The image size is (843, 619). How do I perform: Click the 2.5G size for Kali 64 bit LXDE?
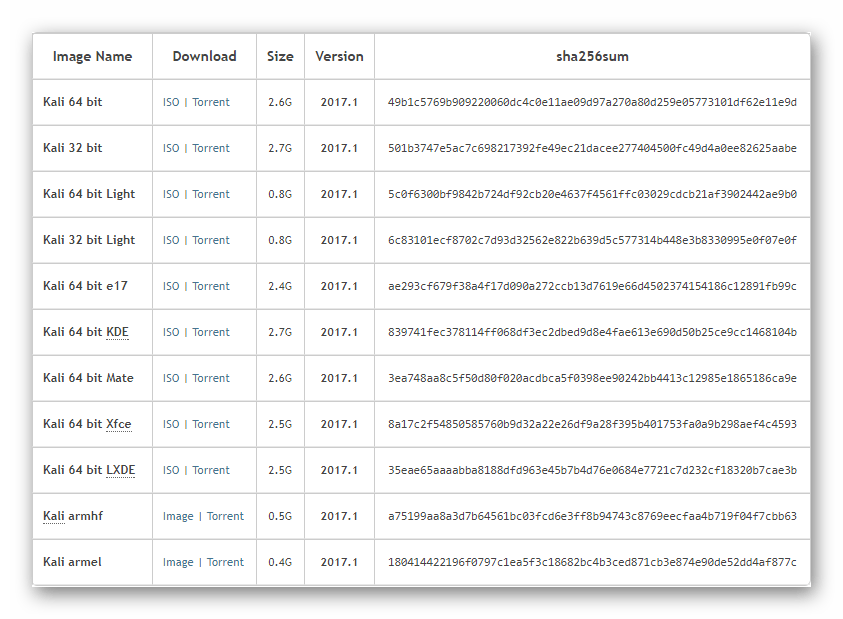click(x=280, y=470)
